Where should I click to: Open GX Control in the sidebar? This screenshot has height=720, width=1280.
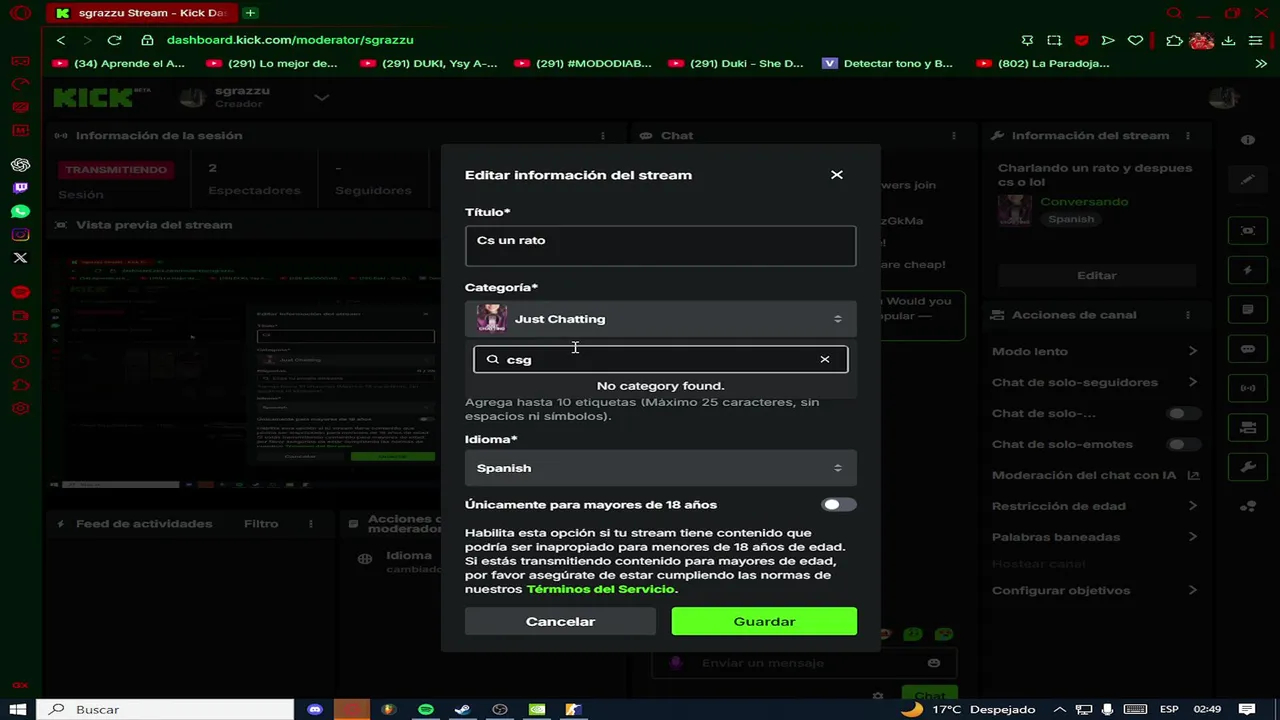(x=20, y=84)
